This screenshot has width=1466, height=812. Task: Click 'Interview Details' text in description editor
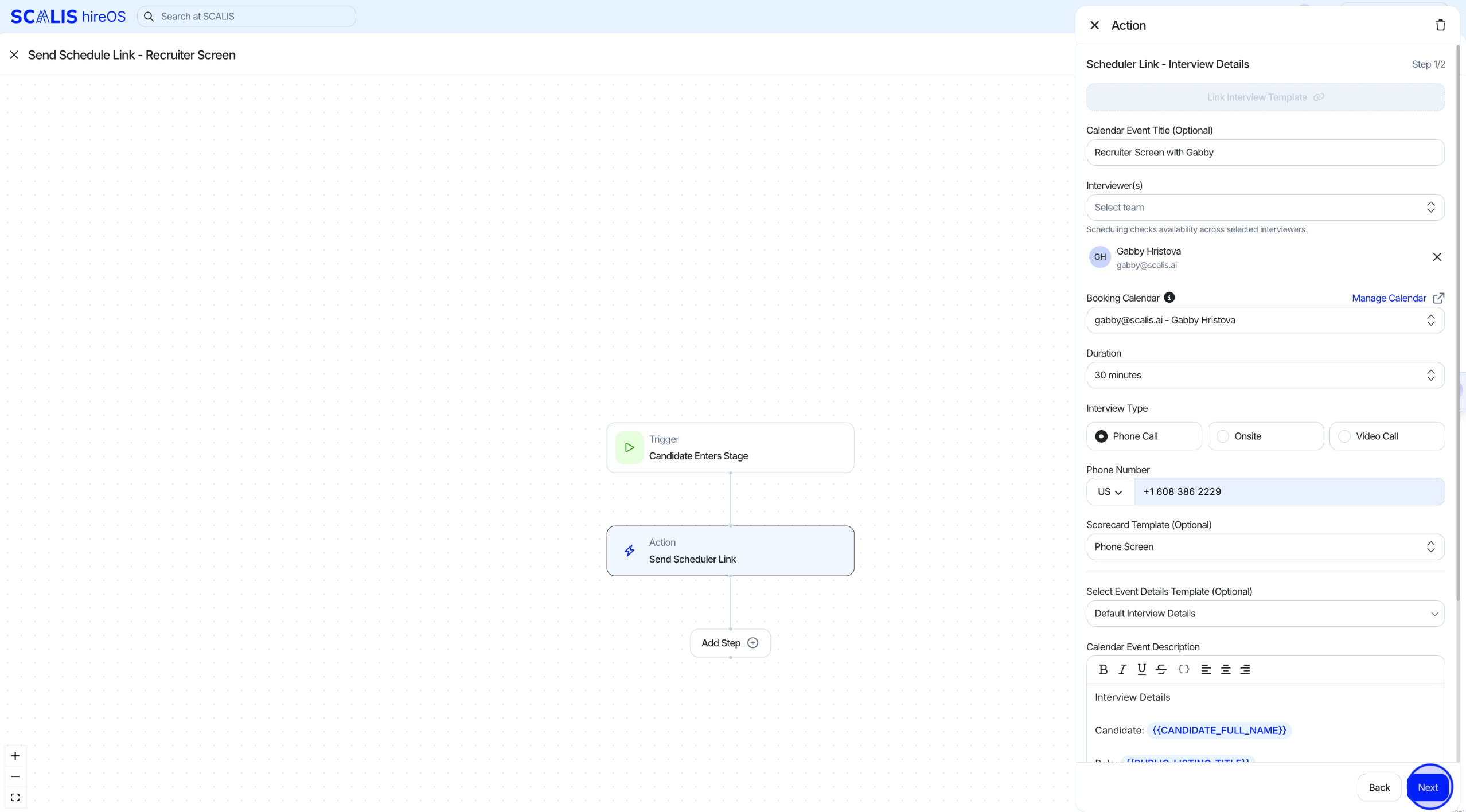(1132, 697)
